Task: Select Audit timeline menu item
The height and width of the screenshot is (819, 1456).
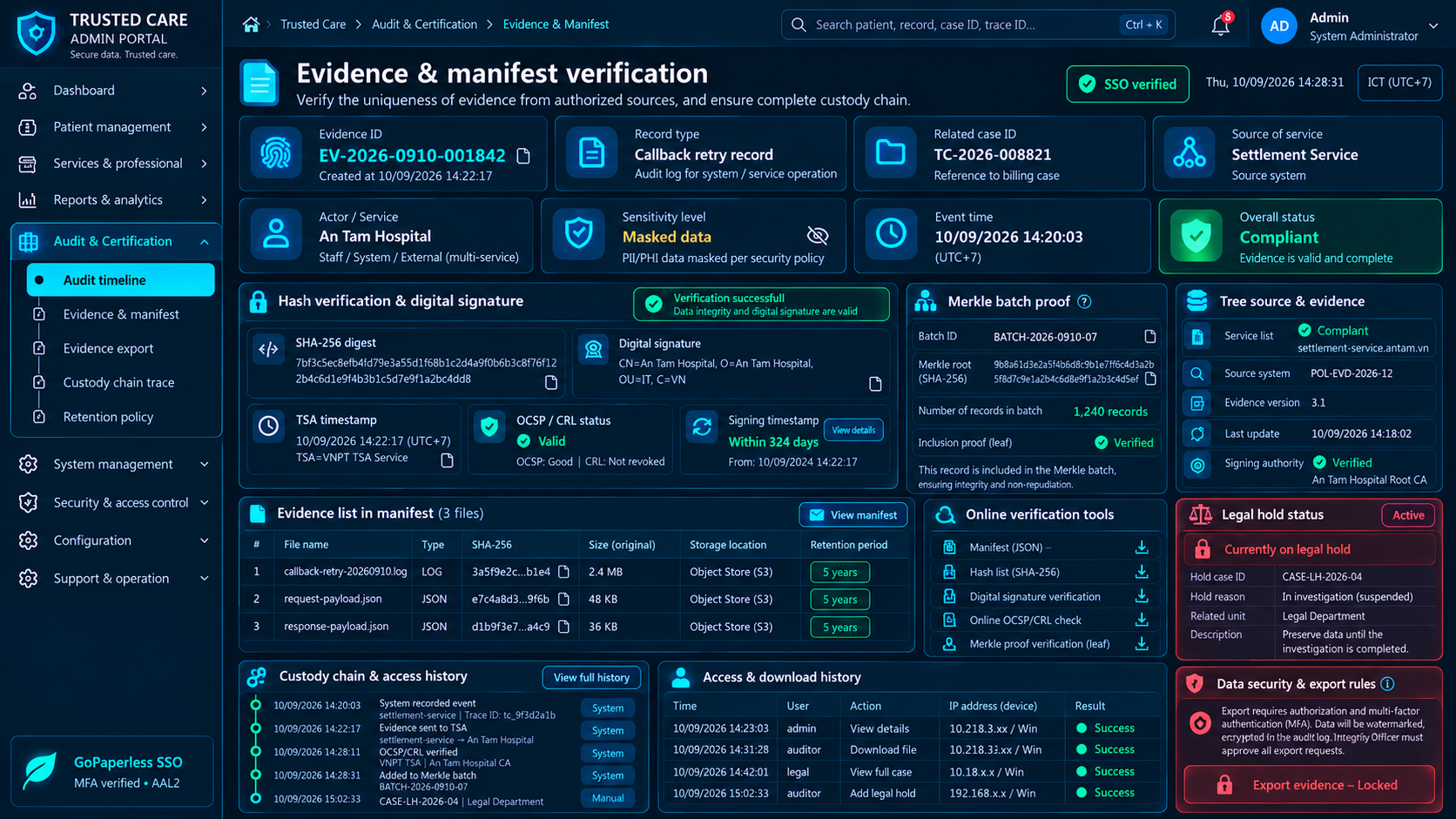Action: click(120, 280)
